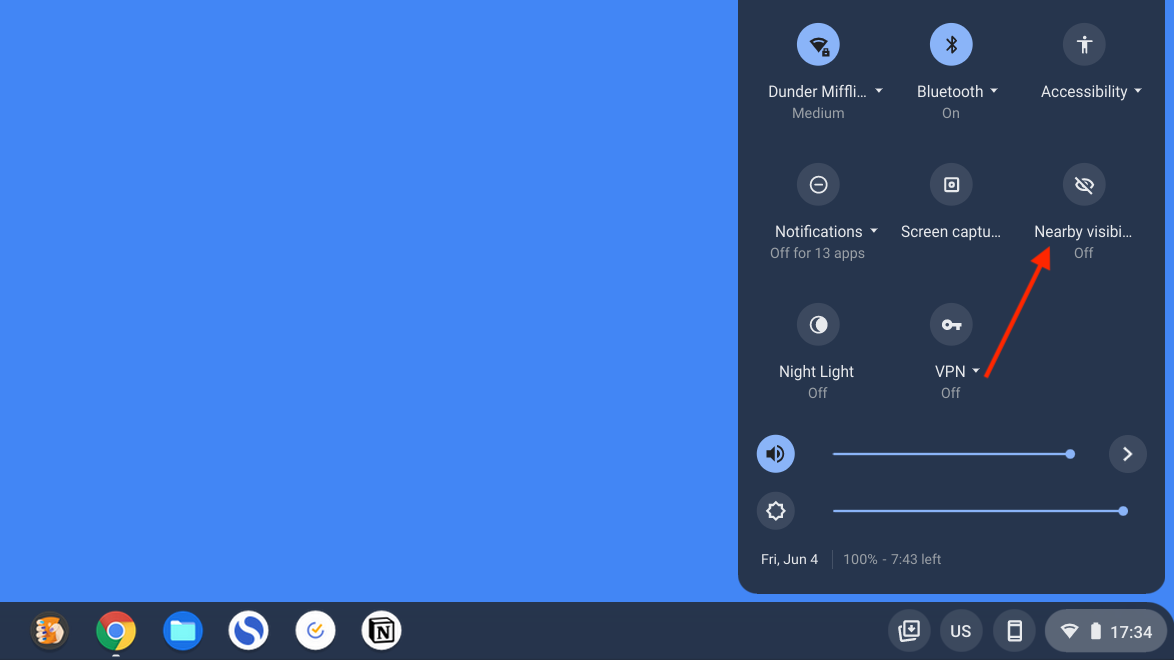Toggle the Notifications do-not-disturb icon
Image resolution: width=1174 pixels, height=660 pixels.
[818, 184]
